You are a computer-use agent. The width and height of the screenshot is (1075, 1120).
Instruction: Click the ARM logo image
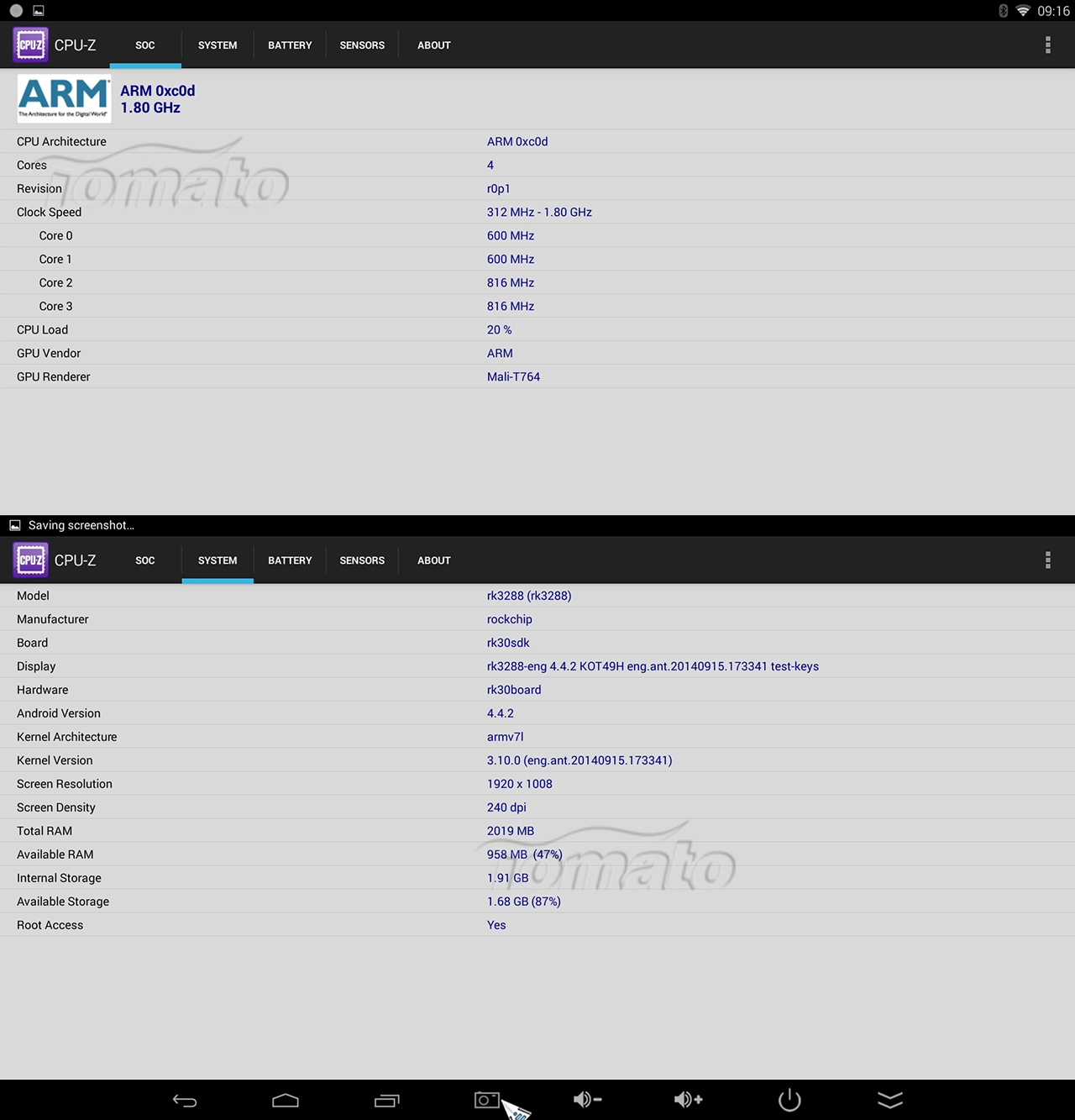pyautogui.click(x=64, y=98)
